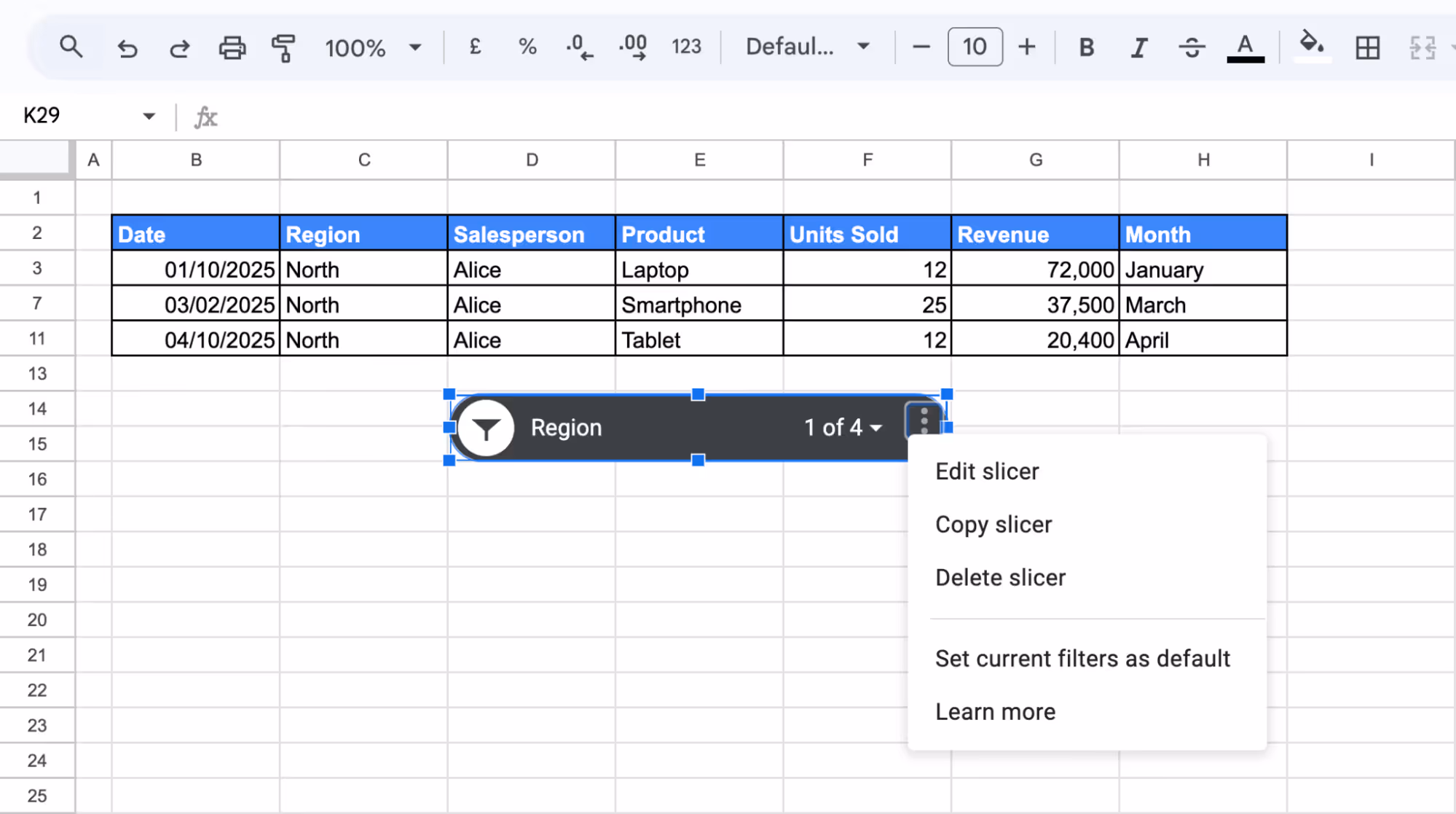
Task: Increase font size with the plus button
Action: point(1026,47)
